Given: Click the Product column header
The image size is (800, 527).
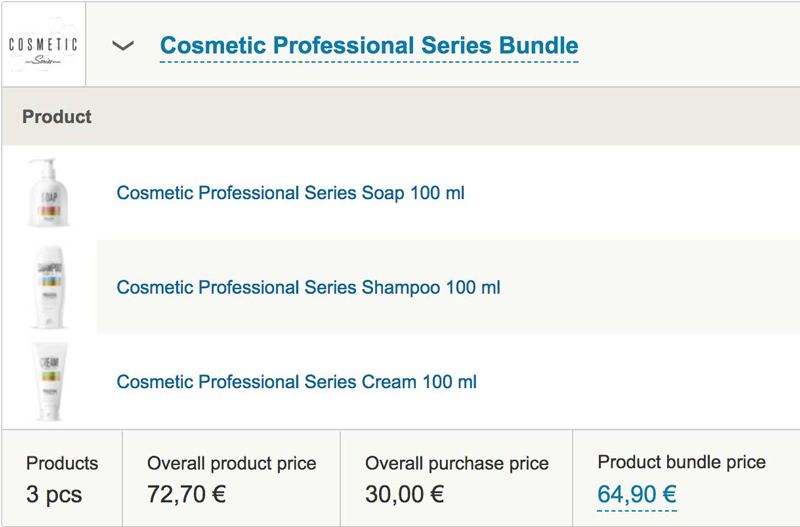Looking at the screenshot, I should (x=57, y=117).
